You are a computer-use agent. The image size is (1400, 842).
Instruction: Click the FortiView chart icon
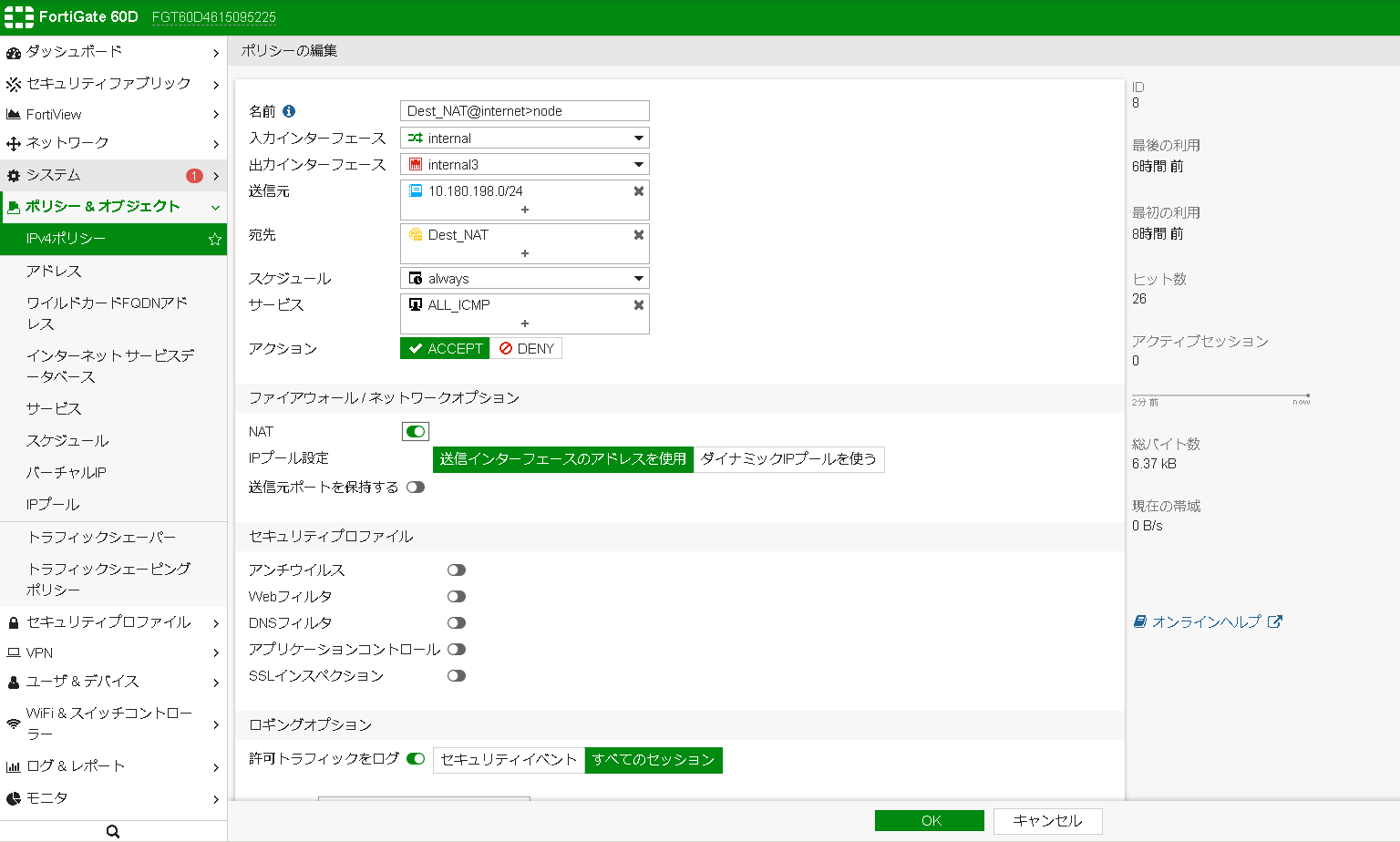coord(13,115)
